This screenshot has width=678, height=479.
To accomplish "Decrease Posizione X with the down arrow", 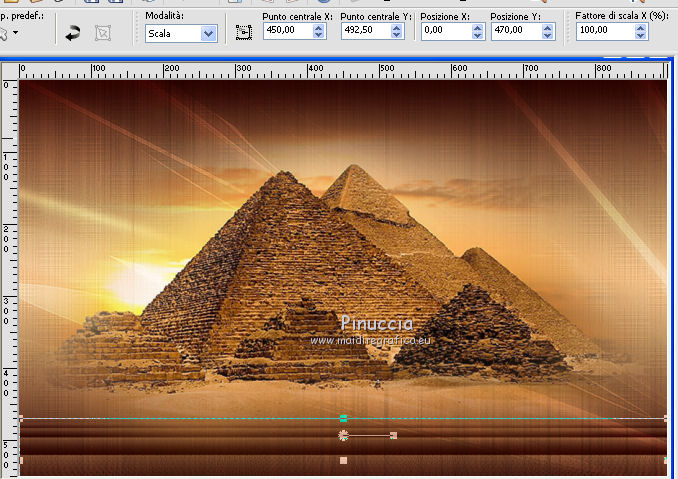I will click(x=477, y=35).
